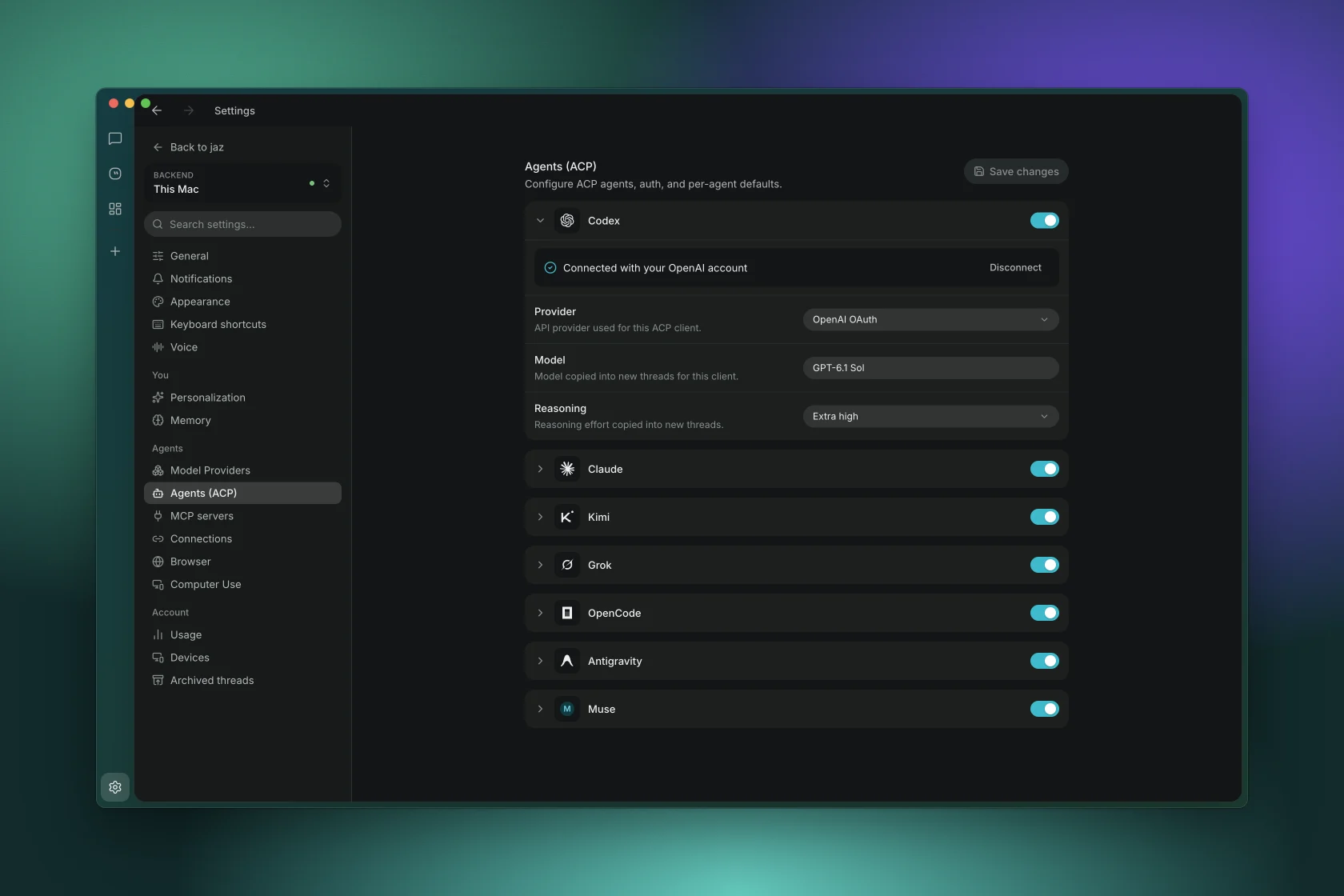Open Devices settings
Viewport: 1344px width, 896px height.
[x=242, y=658]
